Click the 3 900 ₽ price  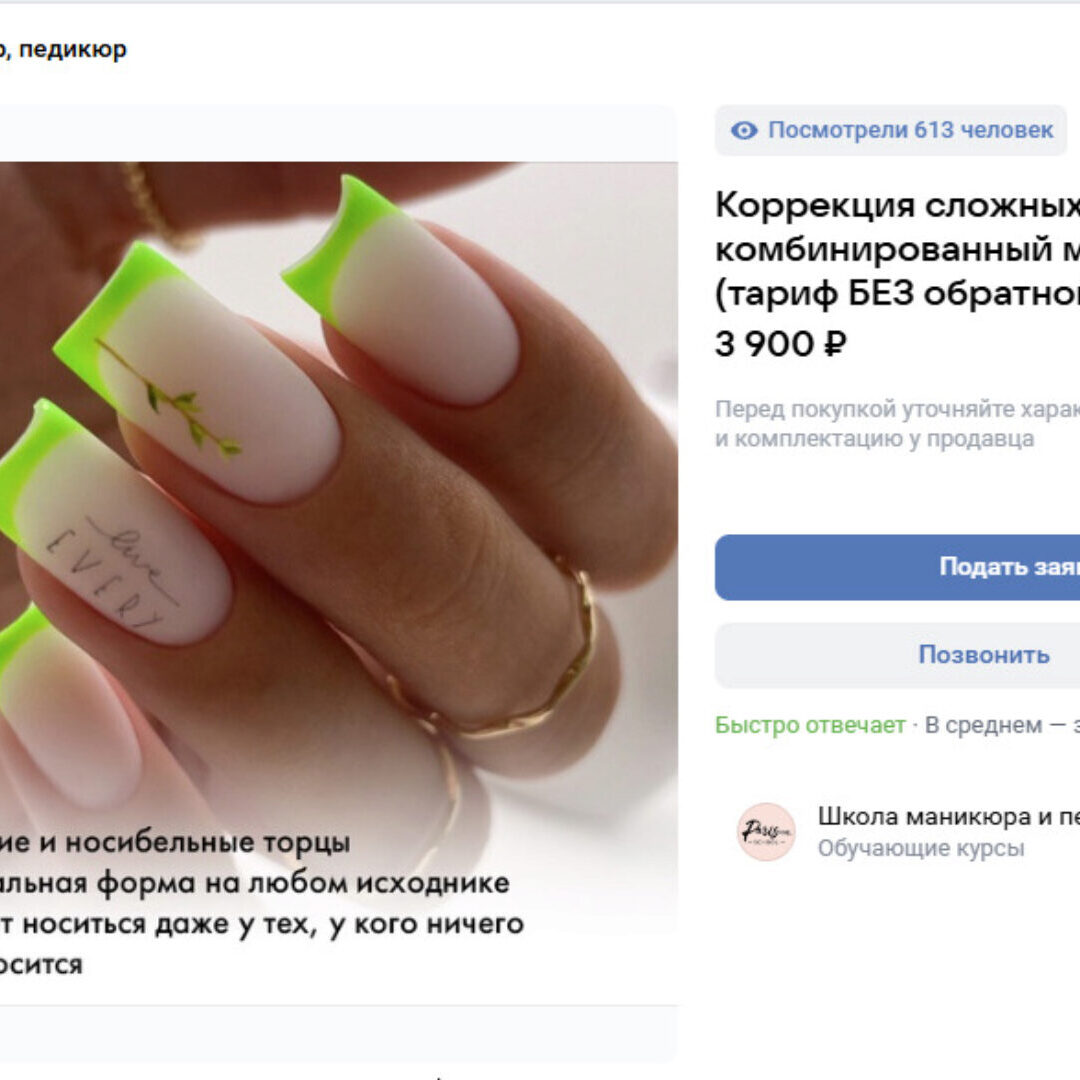pos(780,344)
